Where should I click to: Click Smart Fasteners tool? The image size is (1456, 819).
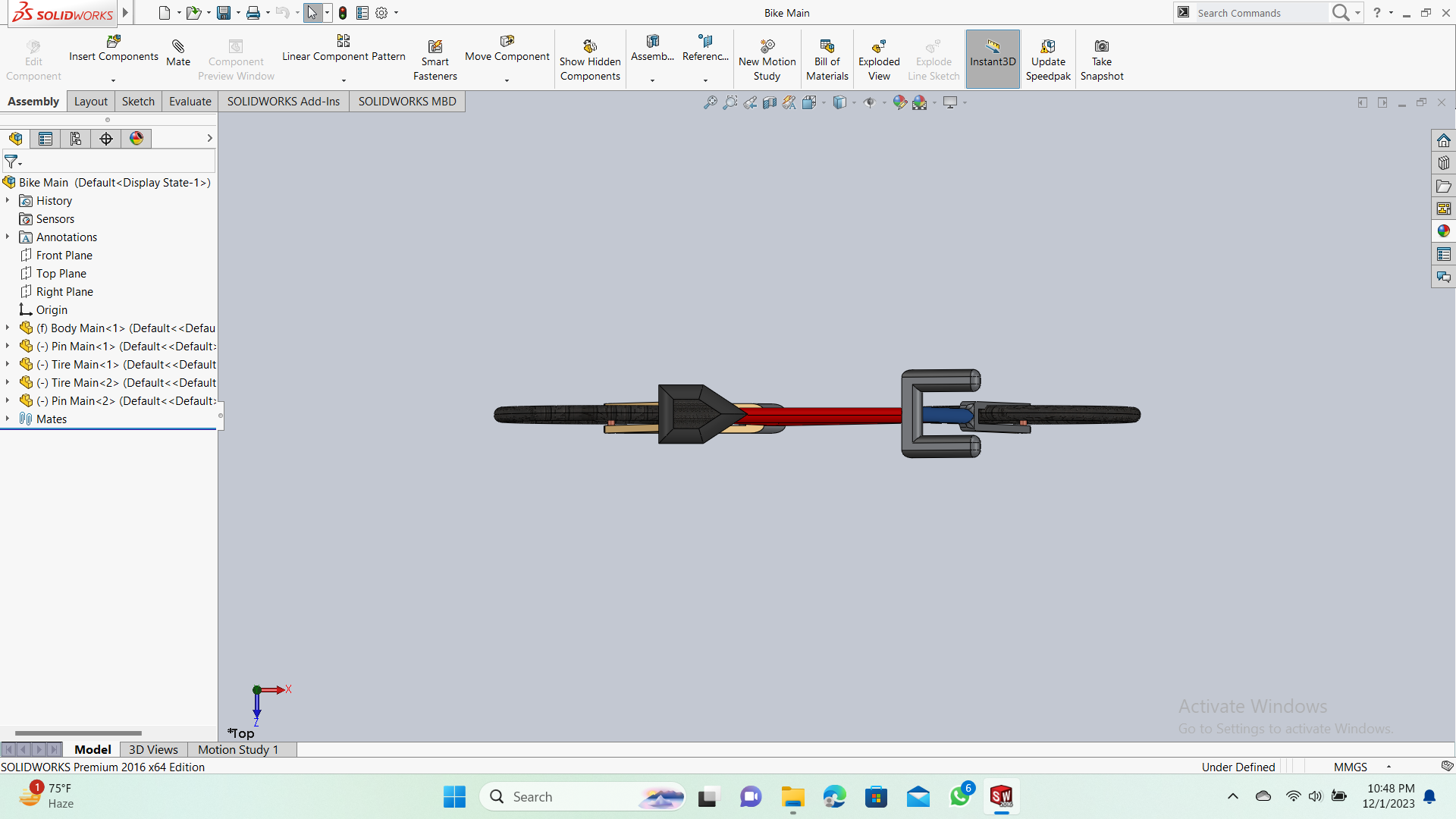435,61
